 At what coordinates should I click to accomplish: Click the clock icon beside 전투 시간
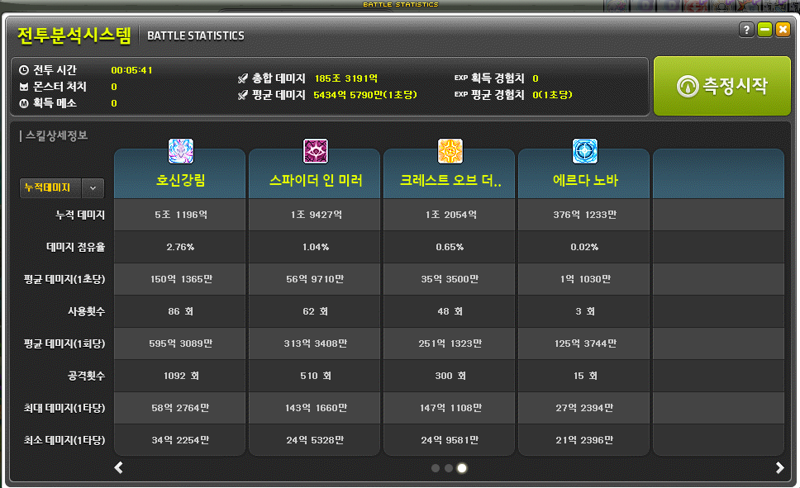(x=23, y=70)
